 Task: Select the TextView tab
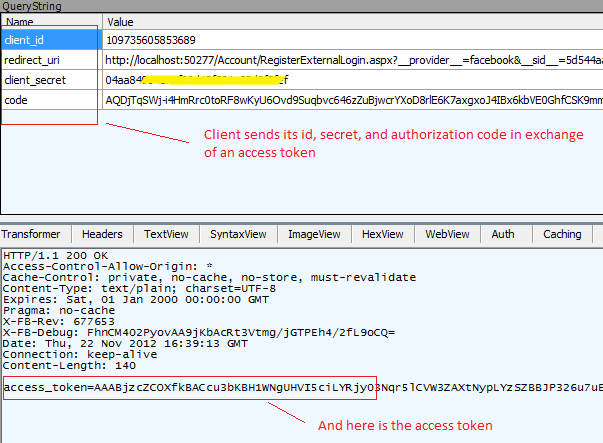pyautogui.click(x=166, y=234)
